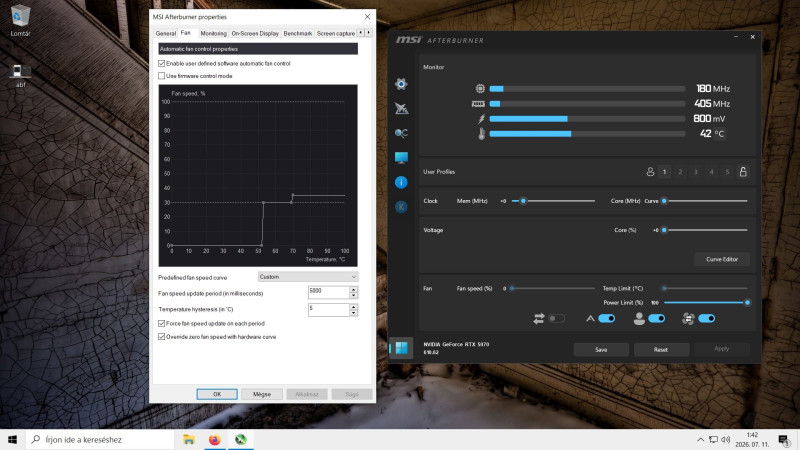Image resolution: width=800 pixels, height=450 pixels.
Task: Open the On-Screen Display tab
Action: (255, 33)
